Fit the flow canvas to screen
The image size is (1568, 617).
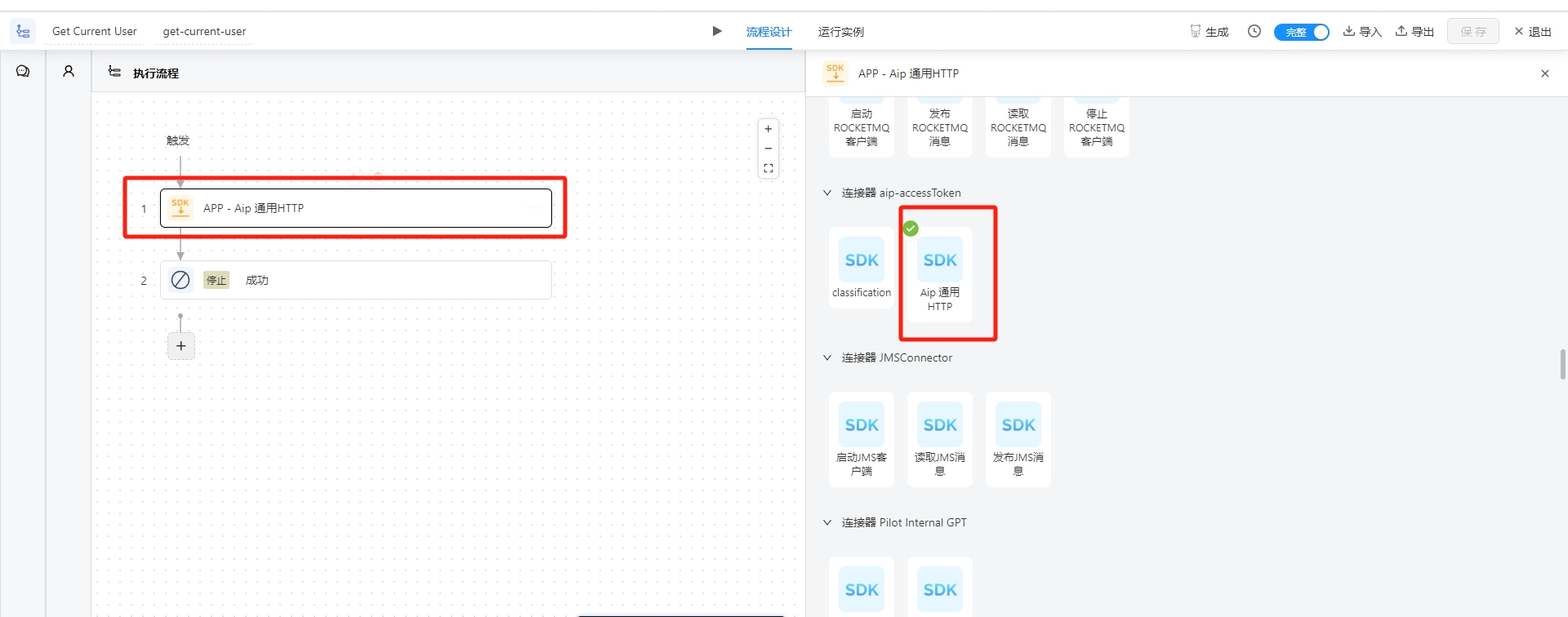click(x=768, y=169)
